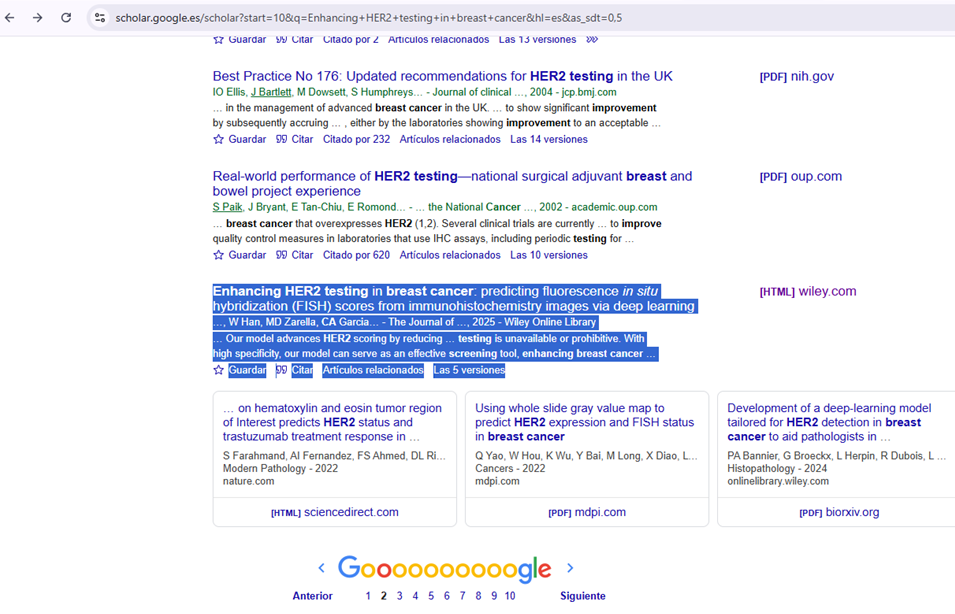
Task: Open related card on hematoxylin and eosin tumor region
Action: pos(332,422)
